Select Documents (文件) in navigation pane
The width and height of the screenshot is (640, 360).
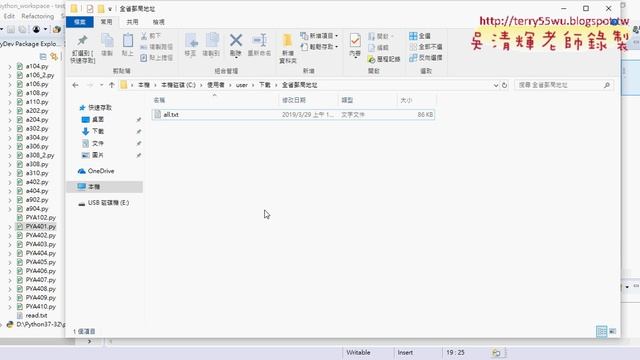coord(93,144)
